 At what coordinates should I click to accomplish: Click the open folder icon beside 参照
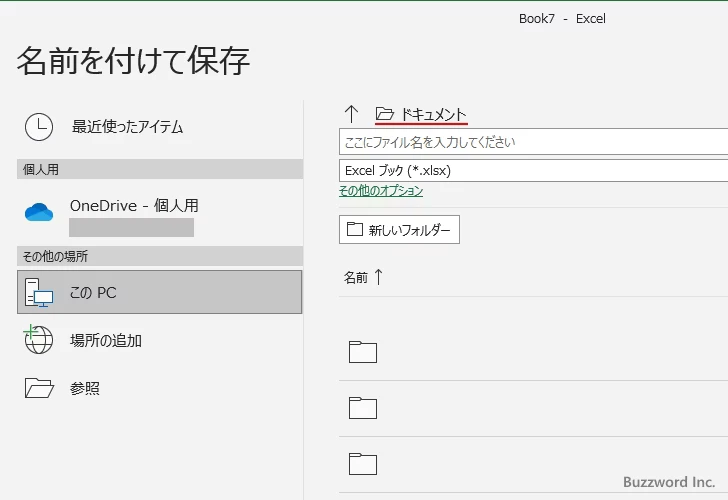pos(39,388)
